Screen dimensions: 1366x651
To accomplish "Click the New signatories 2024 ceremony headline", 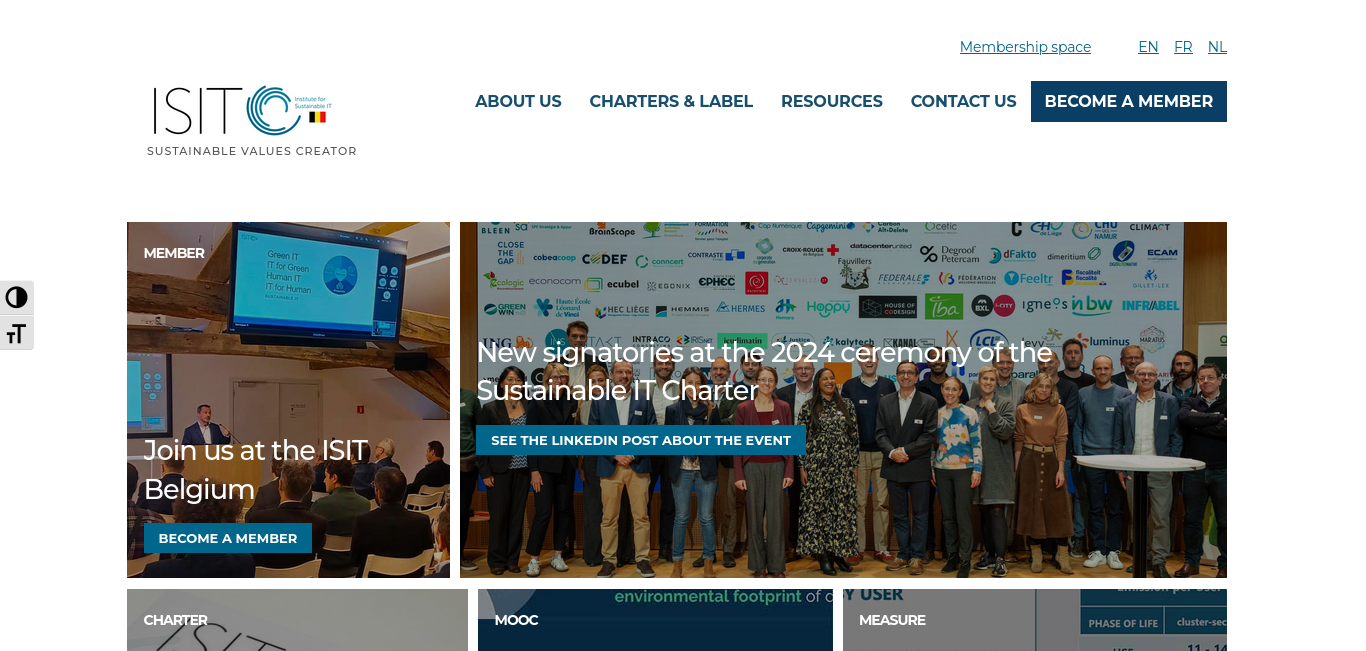I will pos(764,371).
